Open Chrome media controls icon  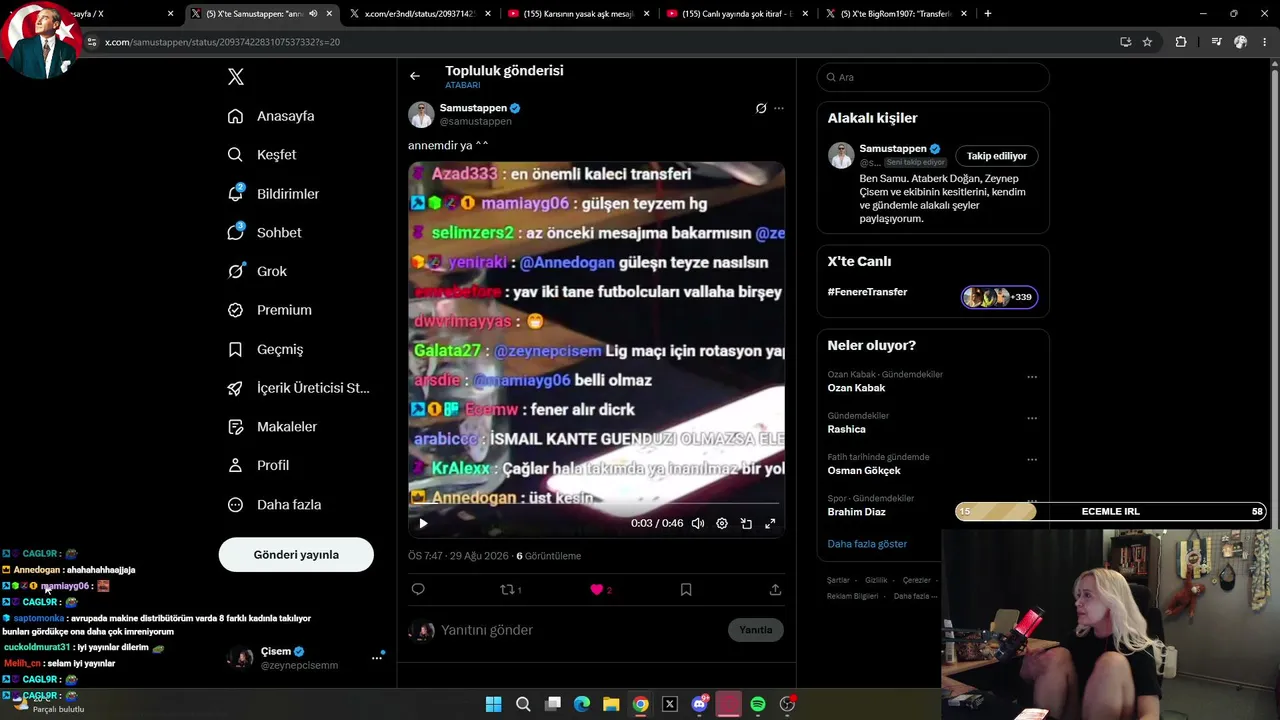(x=1216, y=42)
